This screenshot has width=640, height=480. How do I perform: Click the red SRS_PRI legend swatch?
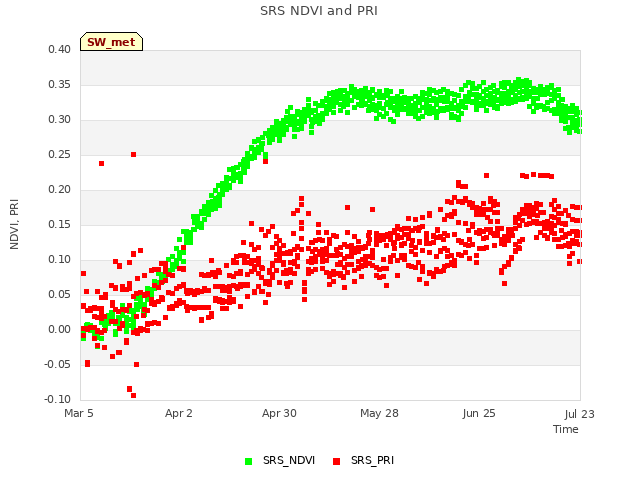[x=336, y=461]
